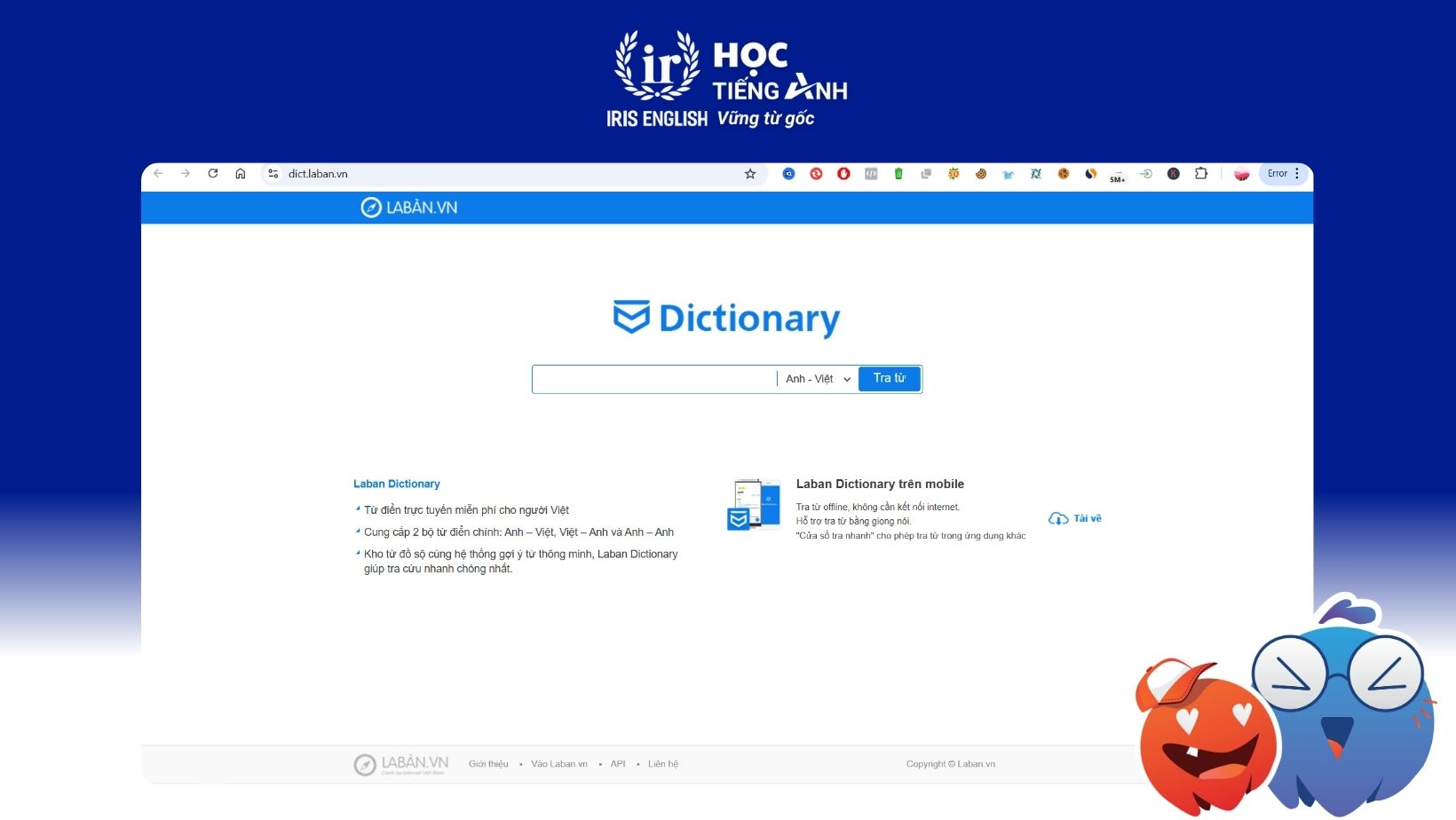
Task: Open the browser profile avatar
Action: (1242, 174)
